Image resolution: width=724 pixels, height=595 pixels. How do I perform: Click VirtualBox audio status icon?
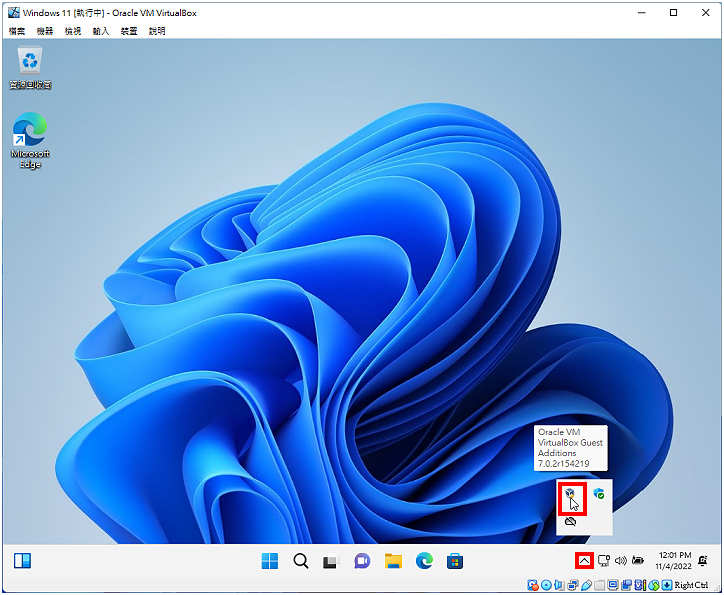[x=559, y=585]
